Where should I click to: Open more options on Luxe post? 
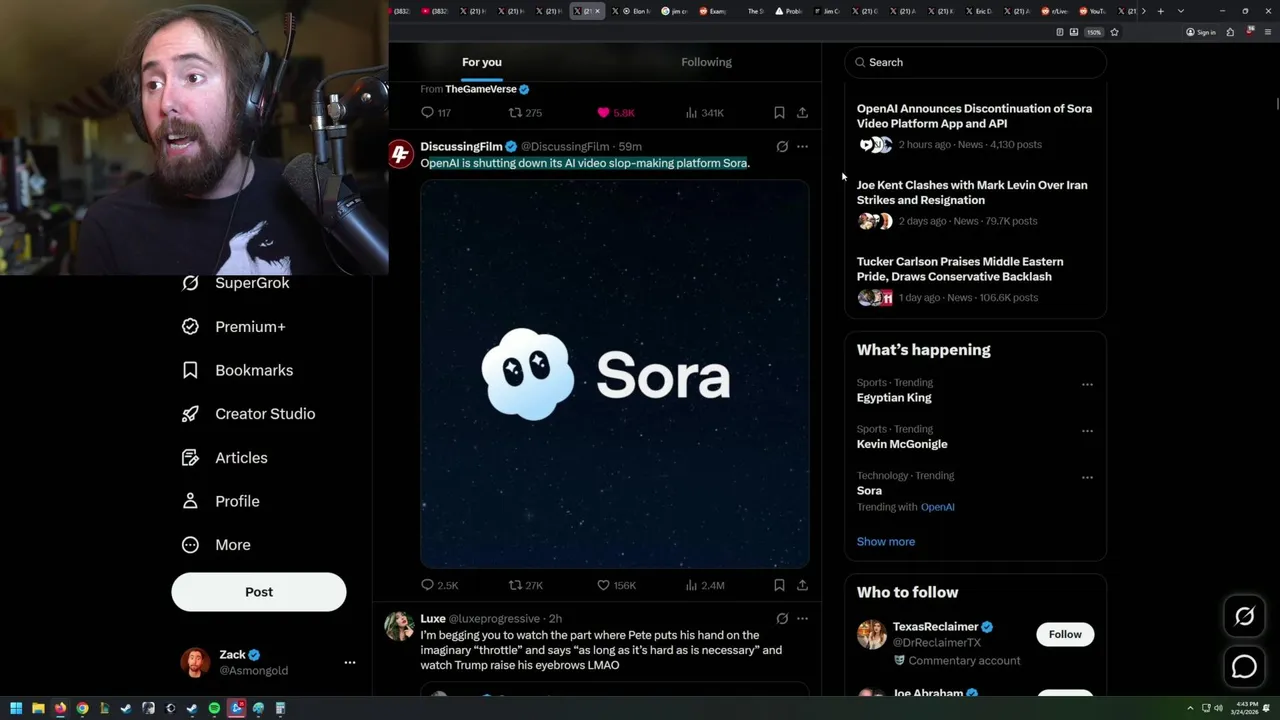(802, 619)
